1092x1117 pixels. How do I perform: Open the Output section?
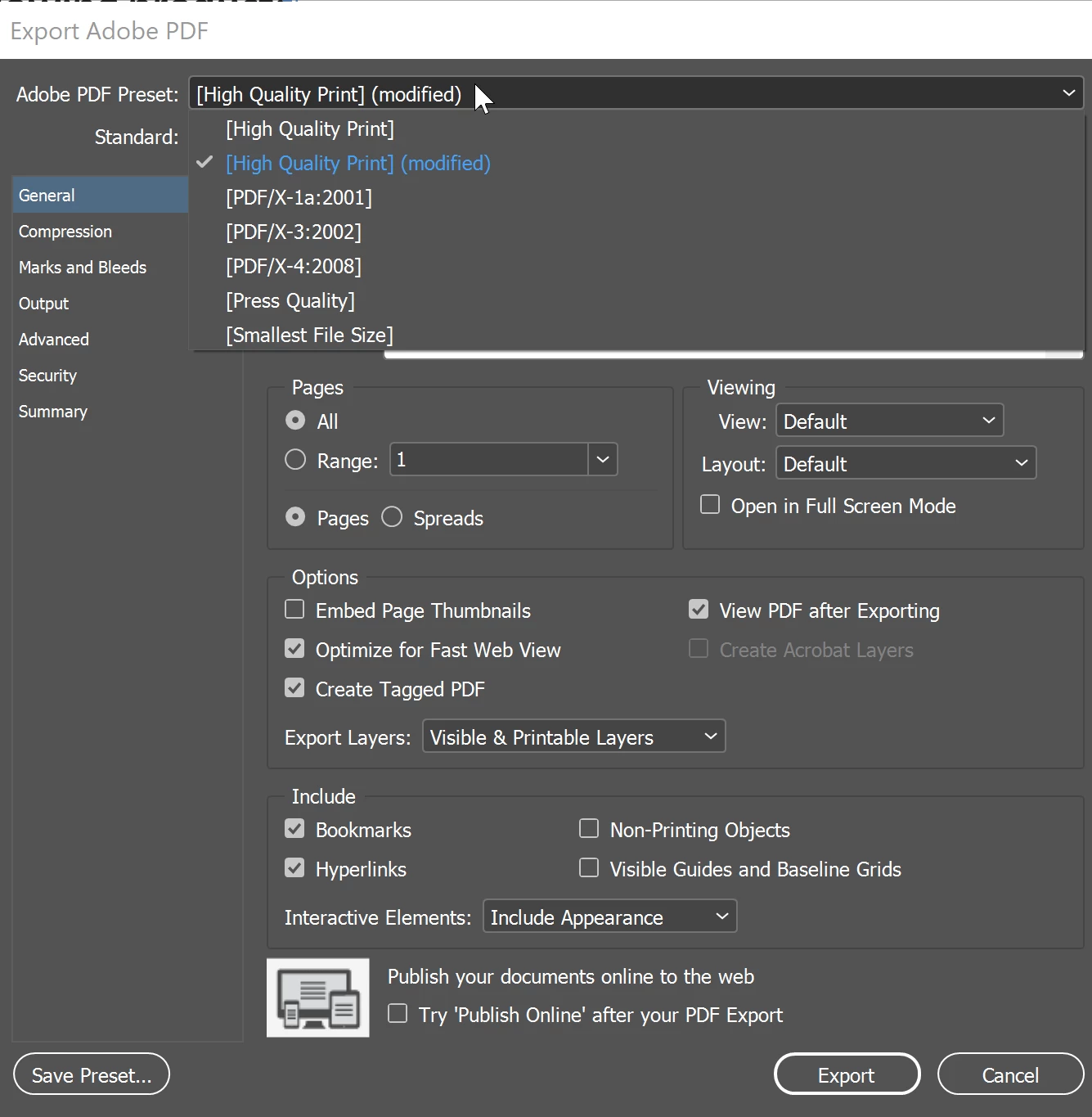tap(101, 304)
